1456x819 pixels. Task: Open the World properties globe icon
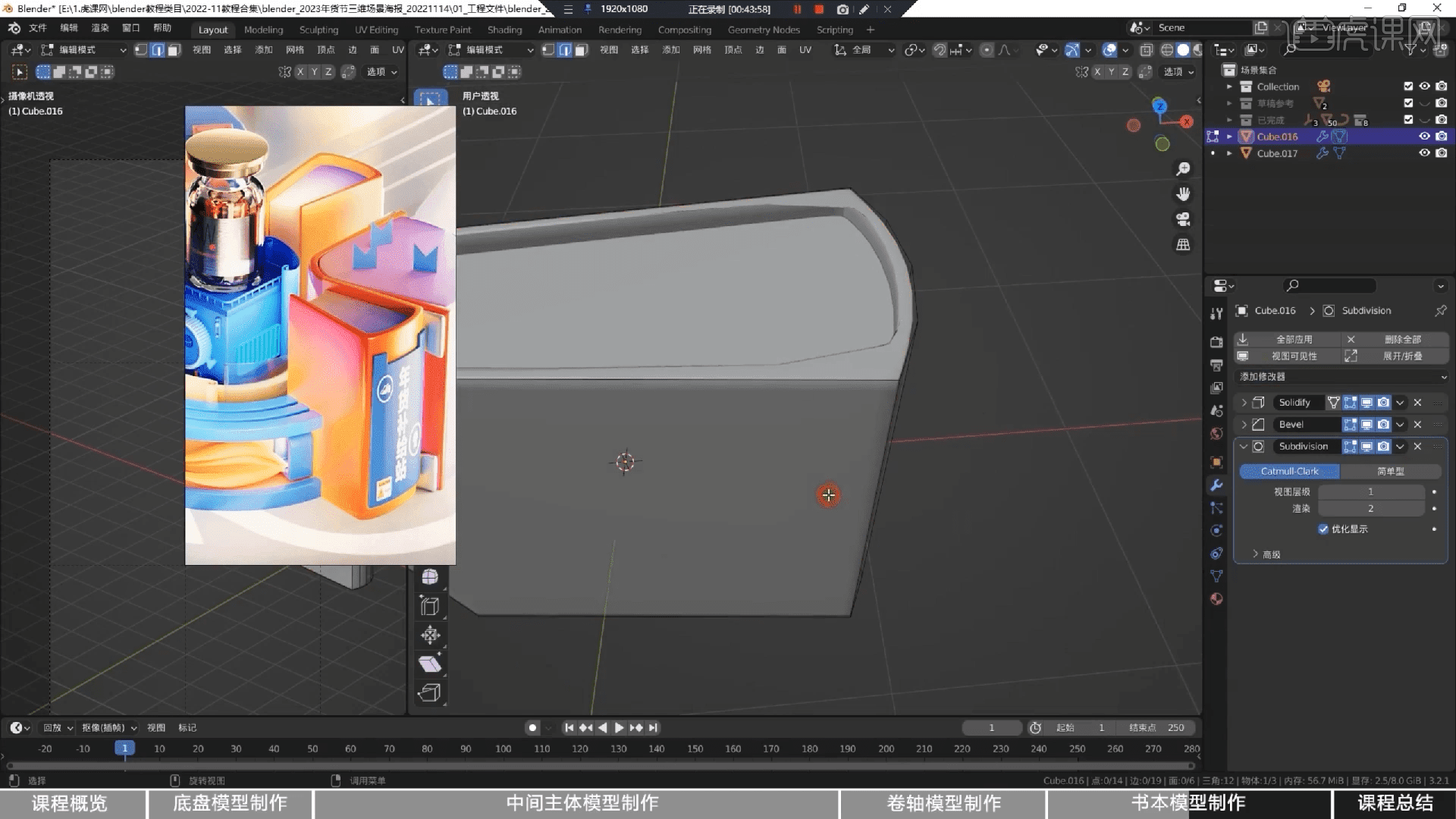[x=1216, y=434]
